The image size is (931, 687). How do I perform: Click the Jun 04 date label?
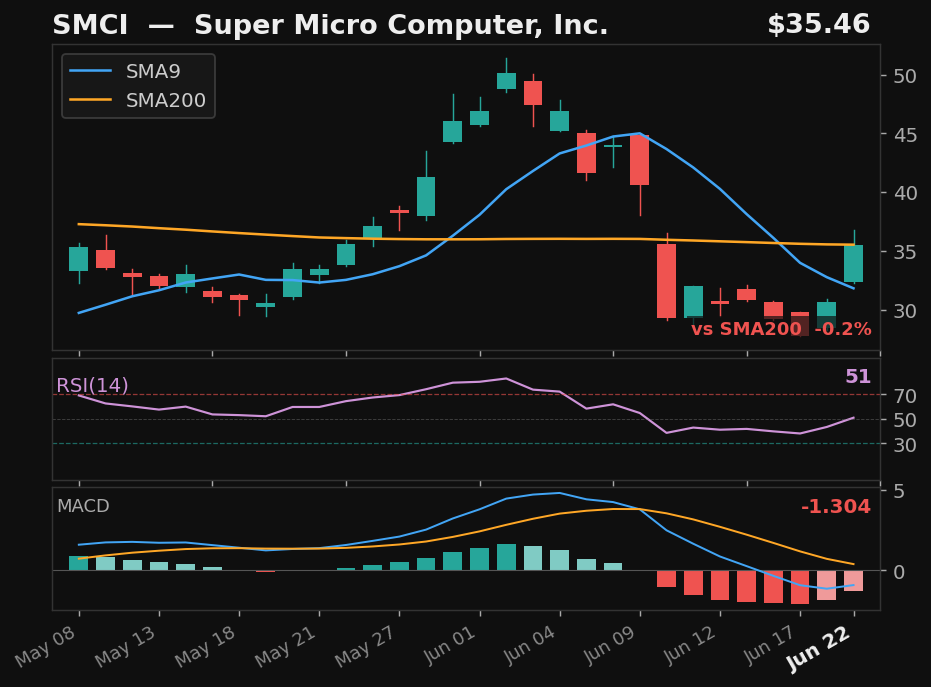pos(530,644)
